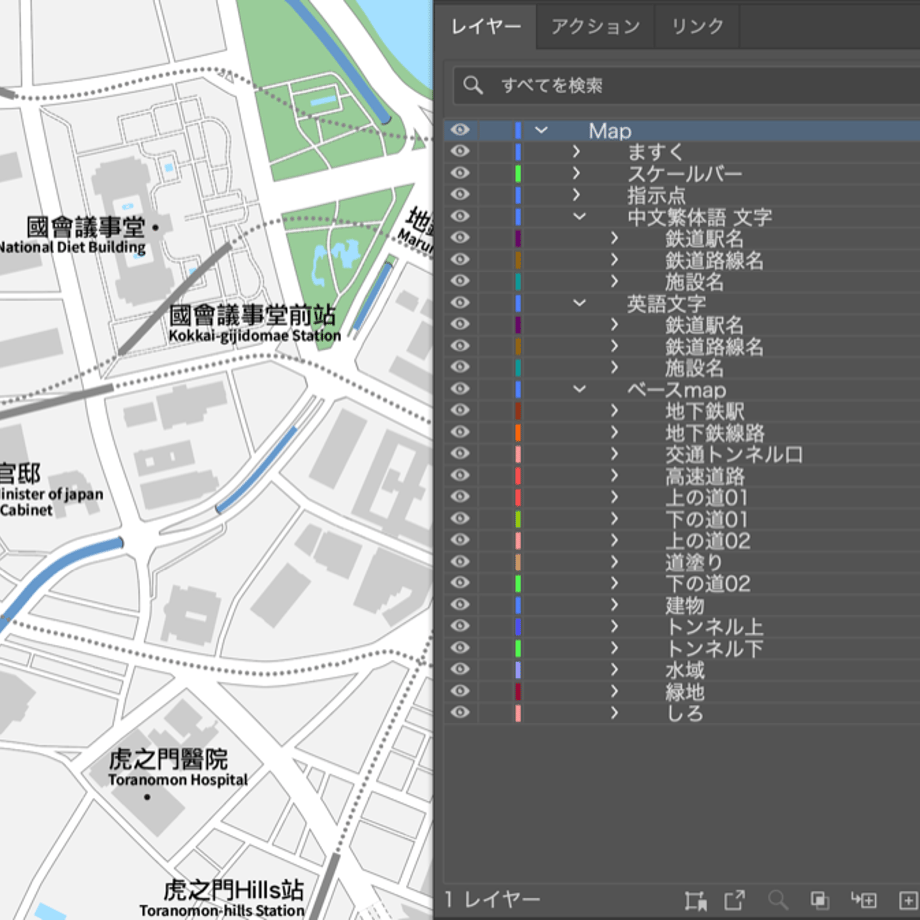
Task: Click the 國會議事堂 map label
Action: coord(86,227)
